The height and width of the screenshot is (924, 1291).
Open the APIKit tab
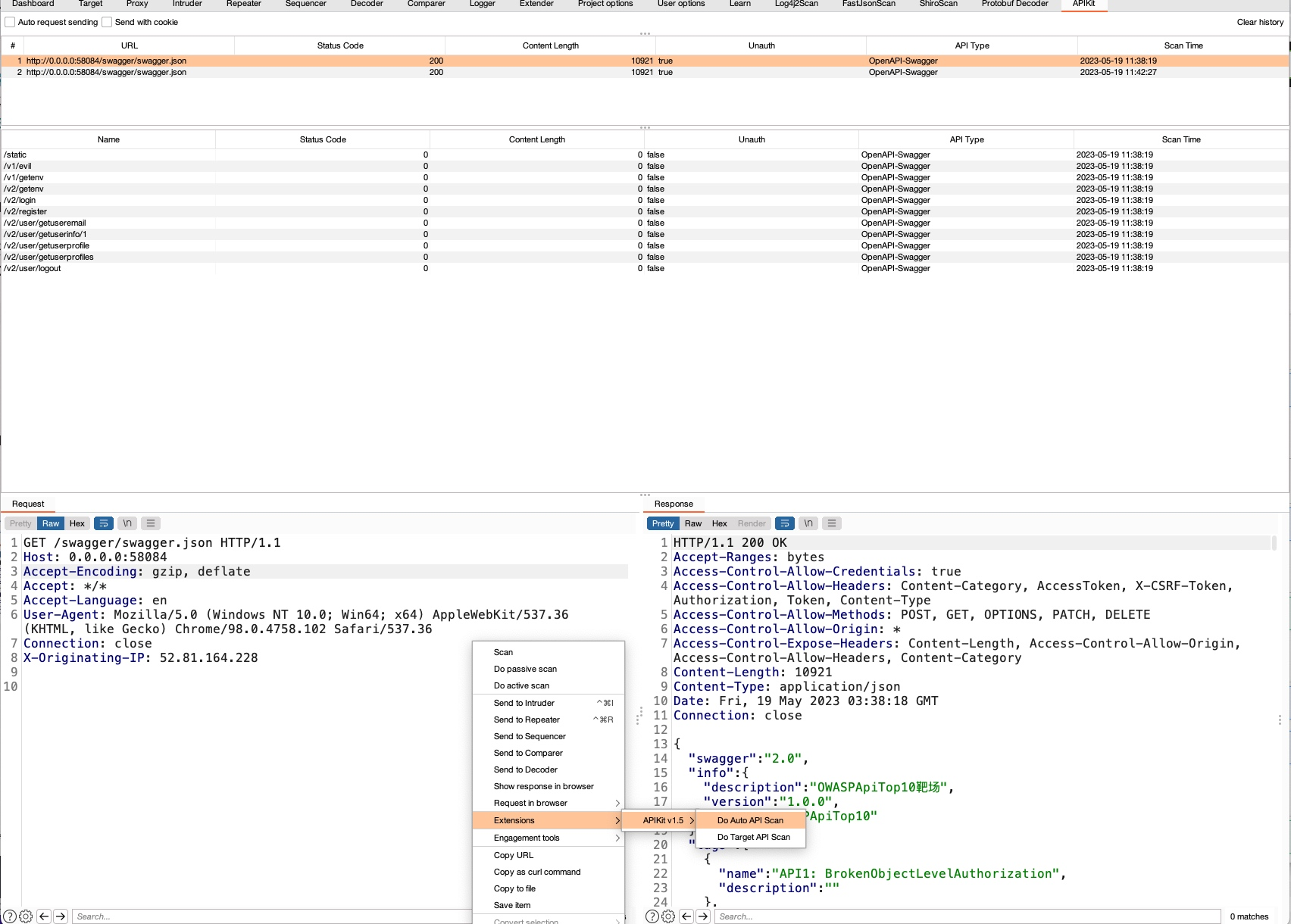1083,4
